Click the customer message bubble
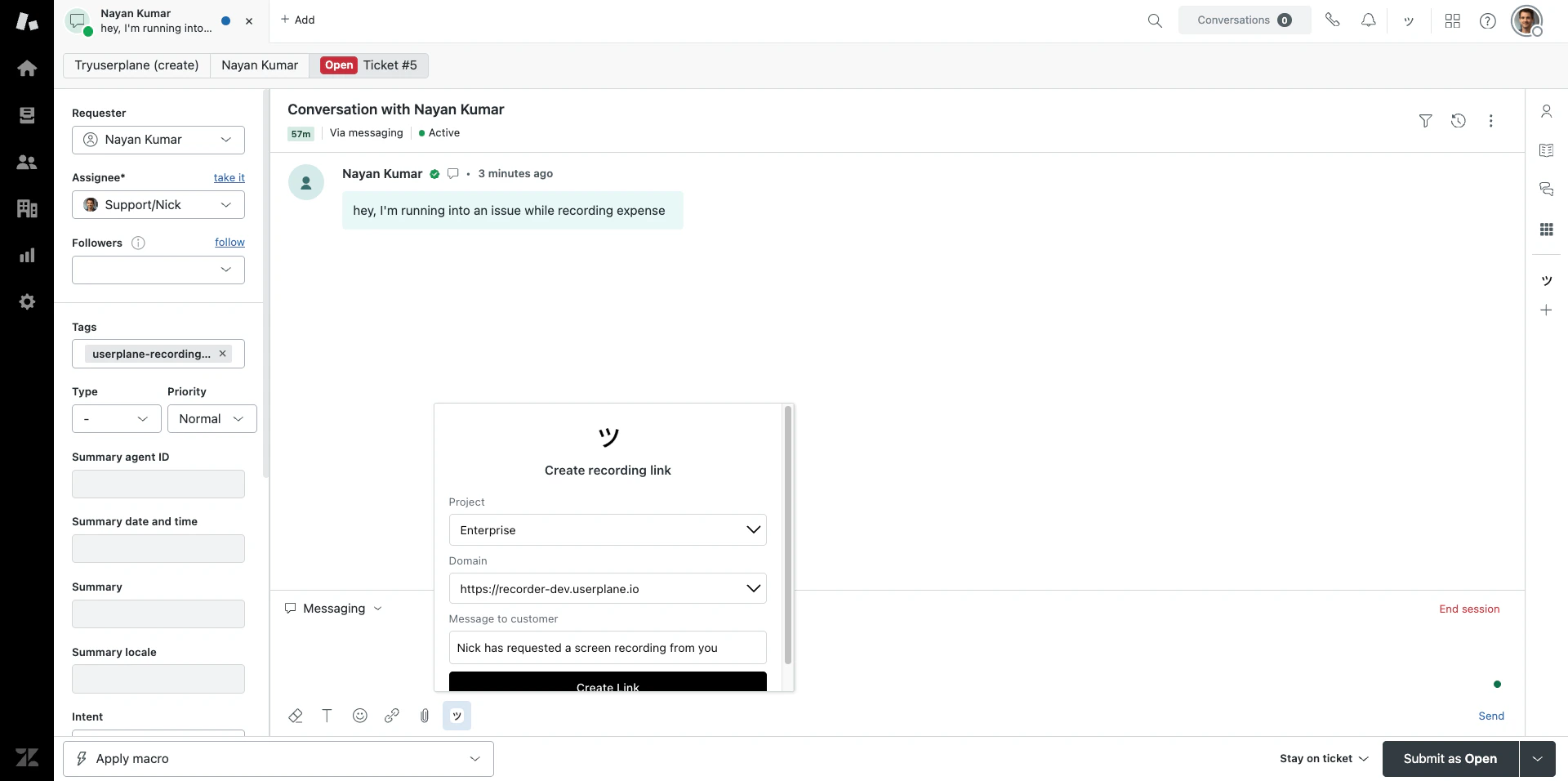Screen dimensions: 1568x781 click(x=512, y=211)
